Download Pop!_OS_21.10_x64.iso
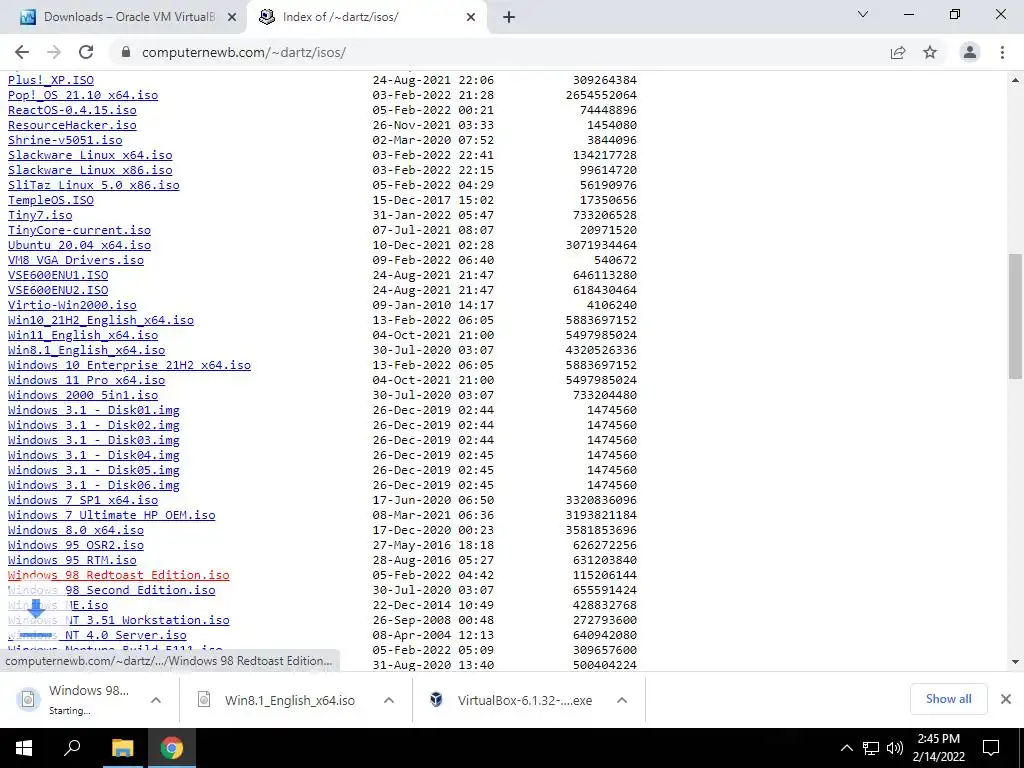This screenshot has height=768, width=1024. [x=83, y=95]
